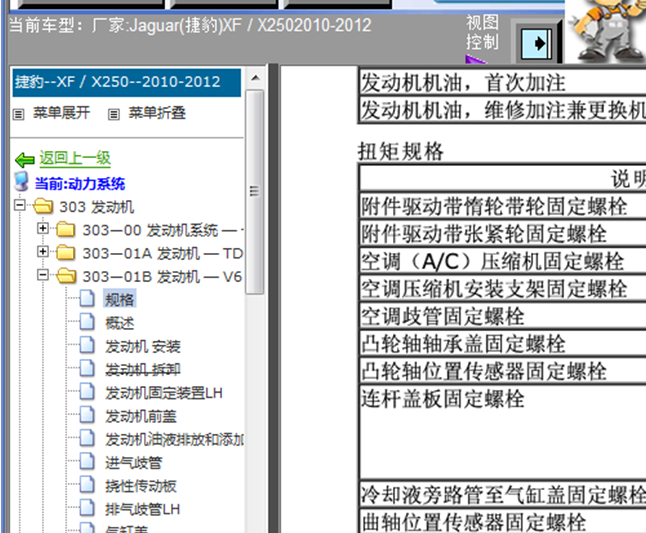Click the 菜单折叠 menu collapse icon

[x=114, y=114]
